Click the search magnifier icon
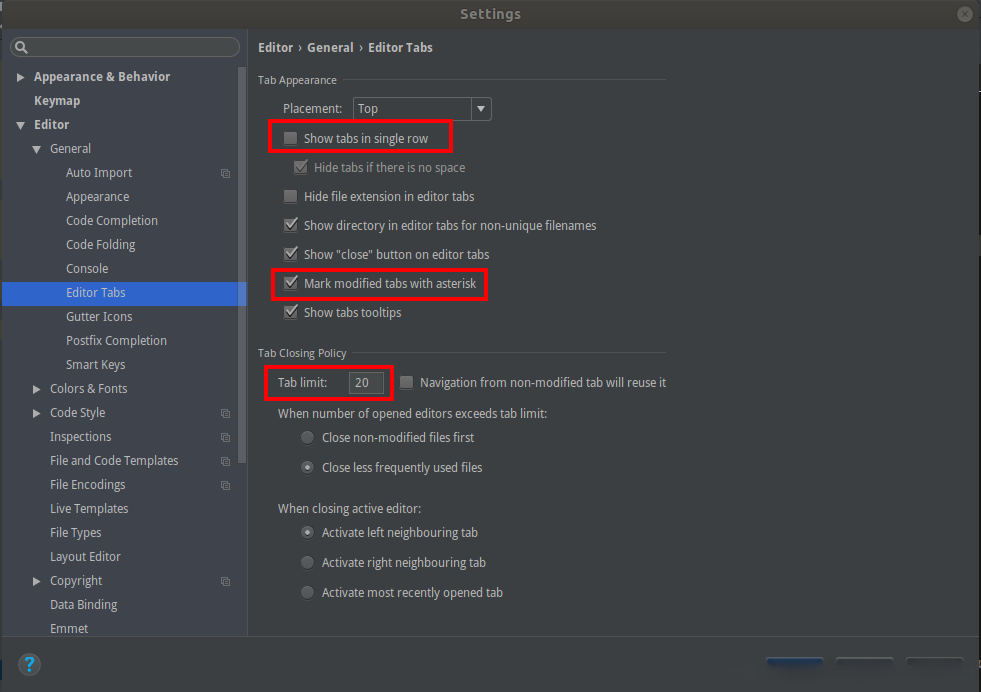Viewport: 981px width, 692px height. [x=21, y=47]
